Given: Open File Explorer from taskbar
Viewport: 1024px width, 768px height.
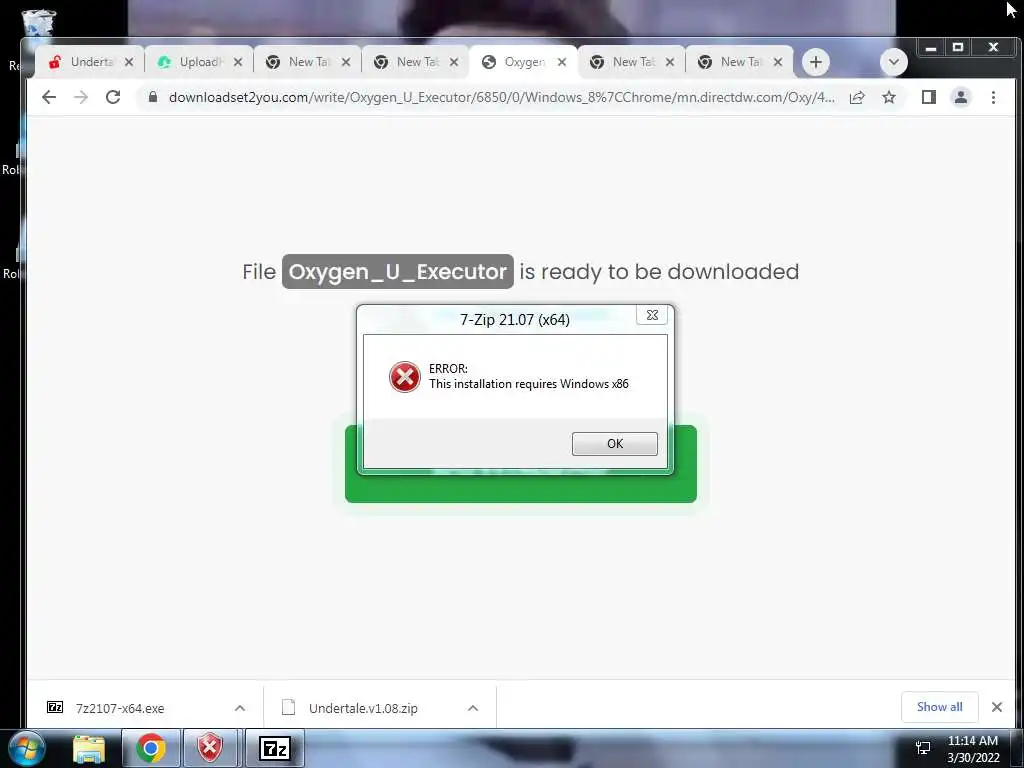Looking at the screenshot, I should click(89, 748).
